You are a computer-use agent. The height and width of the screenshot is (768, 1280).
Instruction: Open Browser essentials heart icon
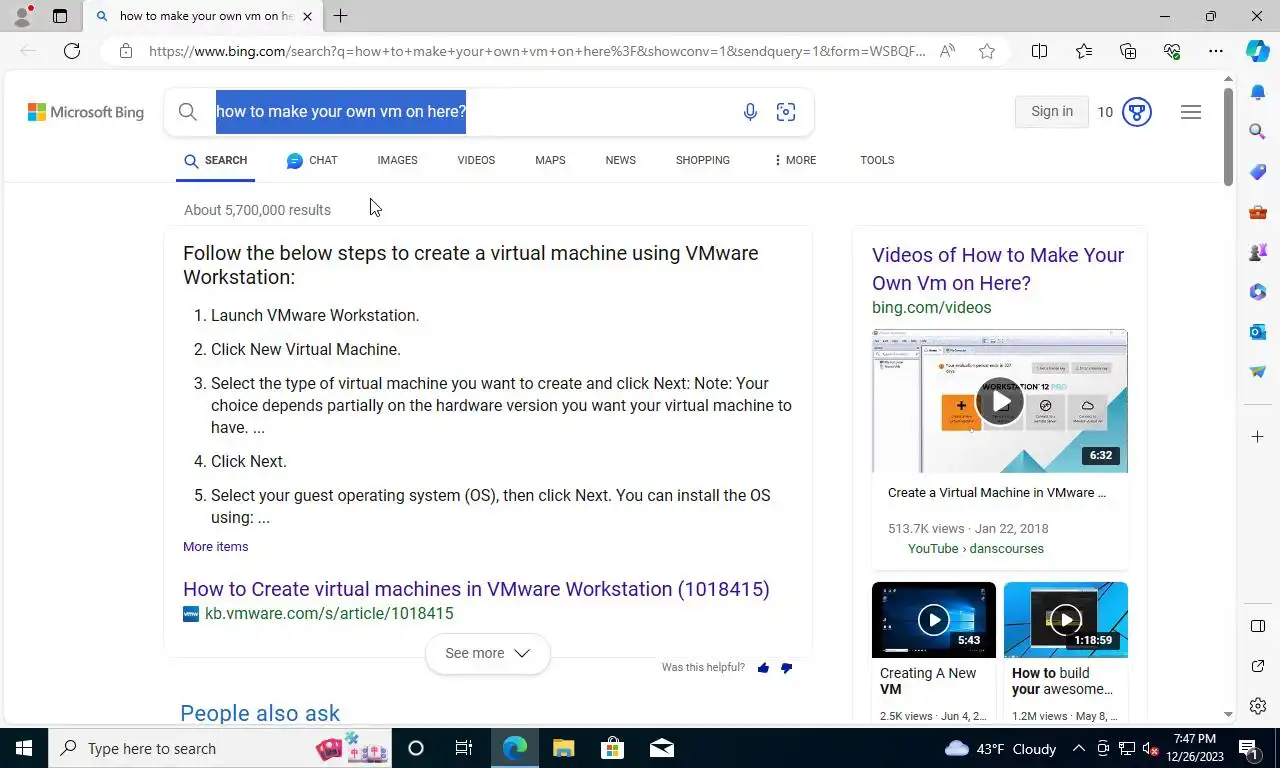point(1172,51)
